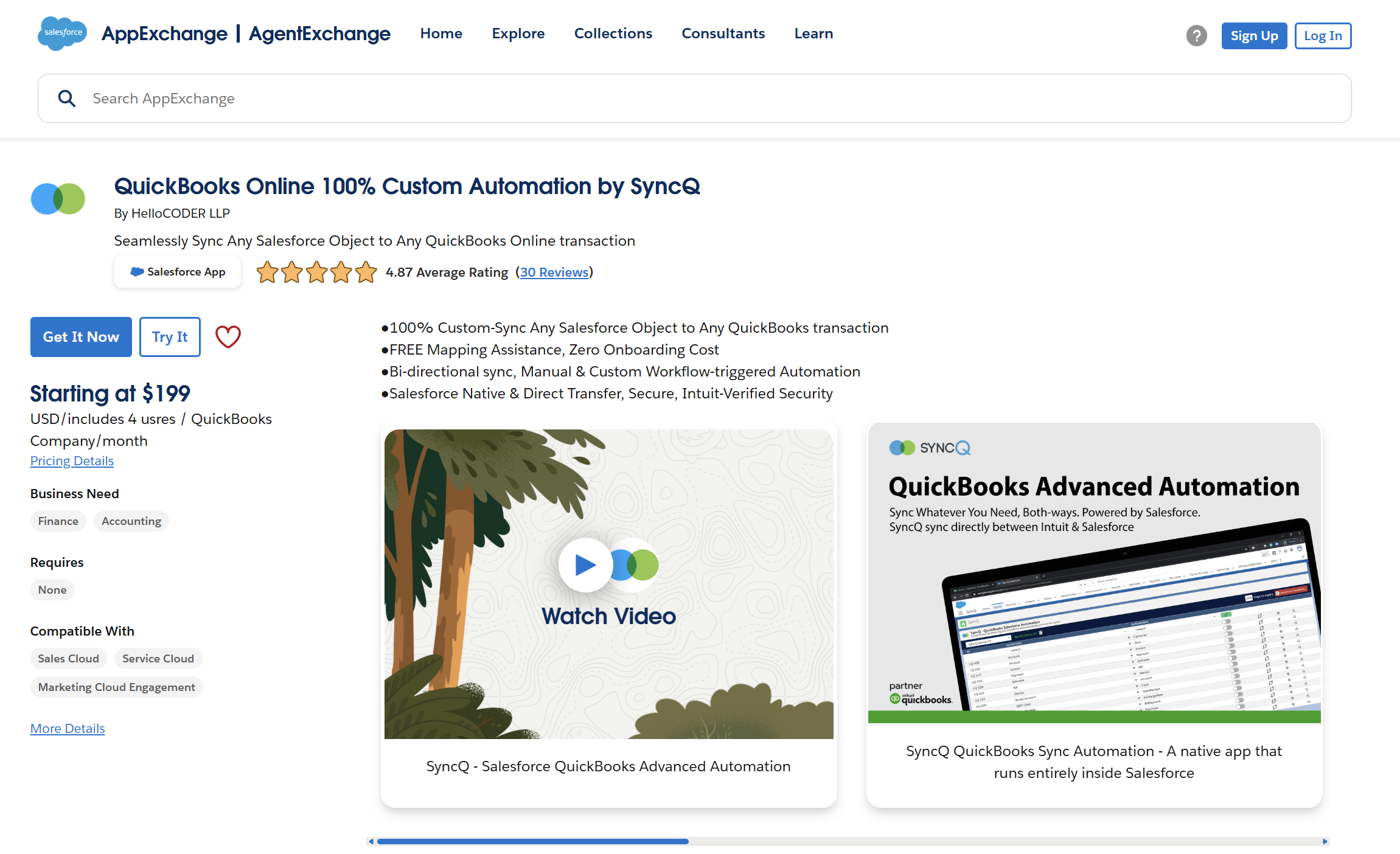Select the Service Cloud compatibility tag
The height and width of the screenshot is (854, 1400).
[x=158, y=659]
